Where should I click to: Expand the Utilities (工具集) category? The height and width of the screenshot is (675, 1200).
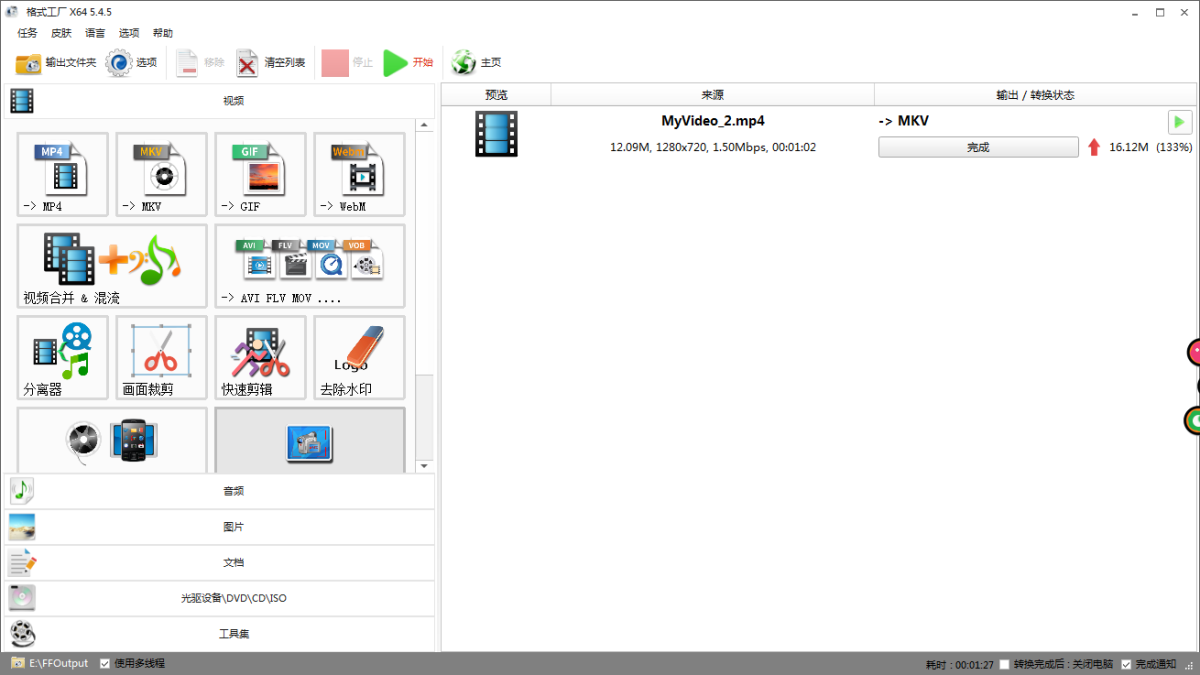219,634
